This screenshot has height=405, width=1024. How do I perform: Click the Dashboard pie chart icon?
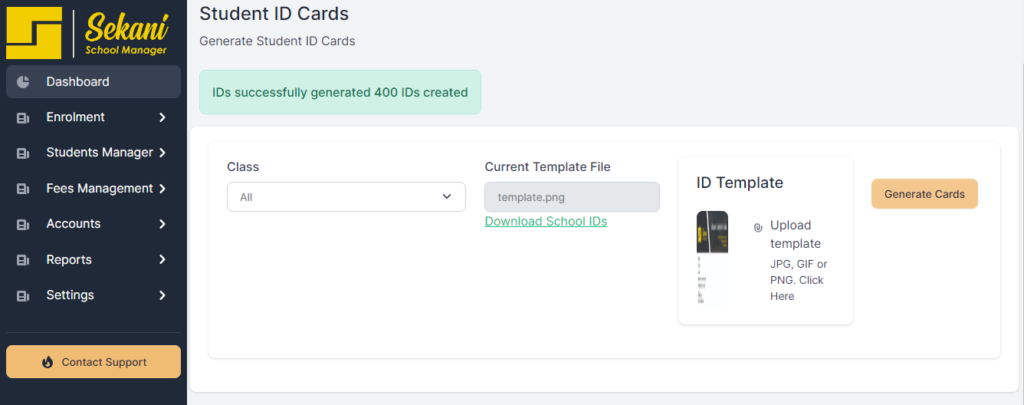pyautogui.click(x=23, y=82)
